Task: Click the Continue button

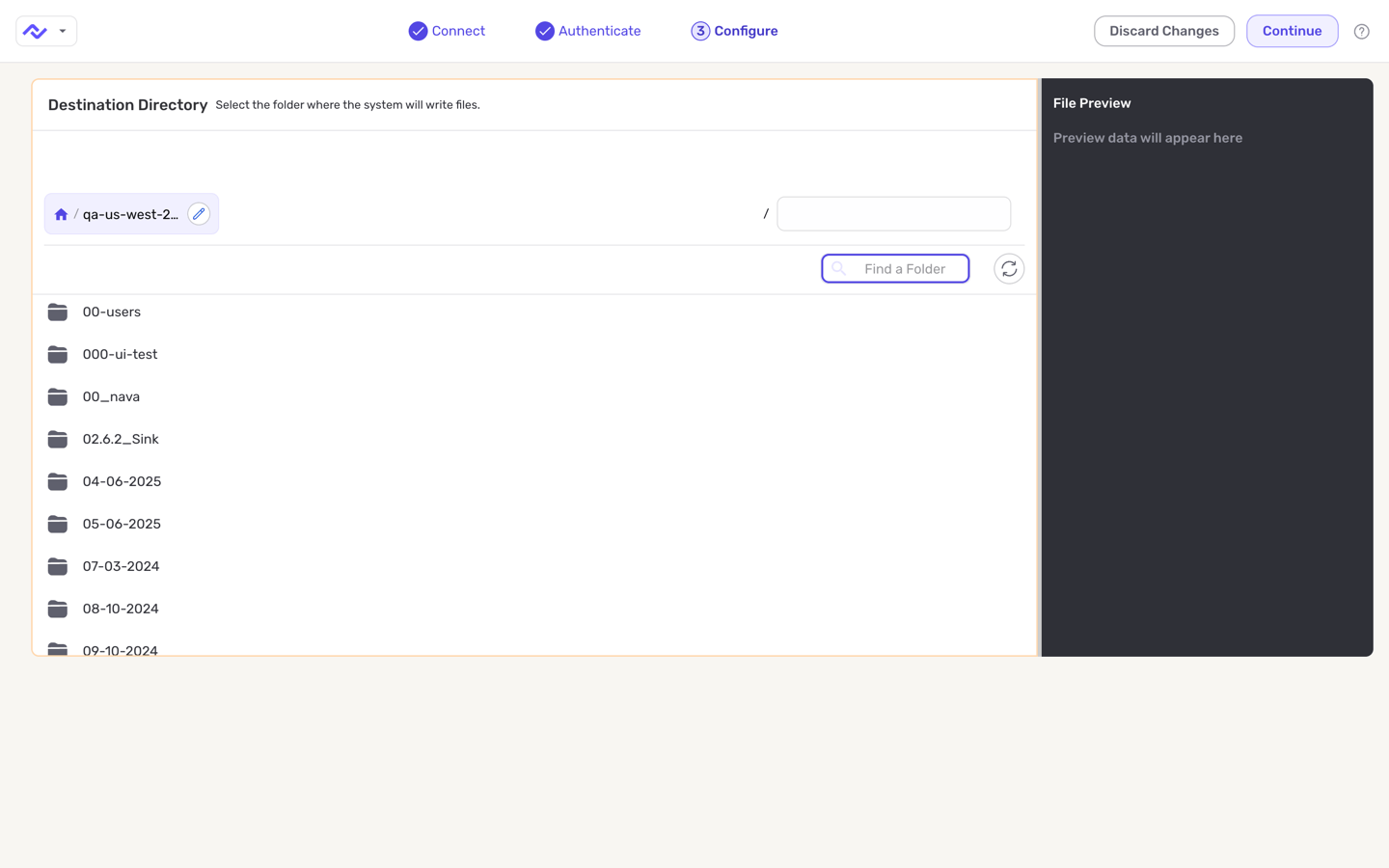Action: [x=1292, y=31]
